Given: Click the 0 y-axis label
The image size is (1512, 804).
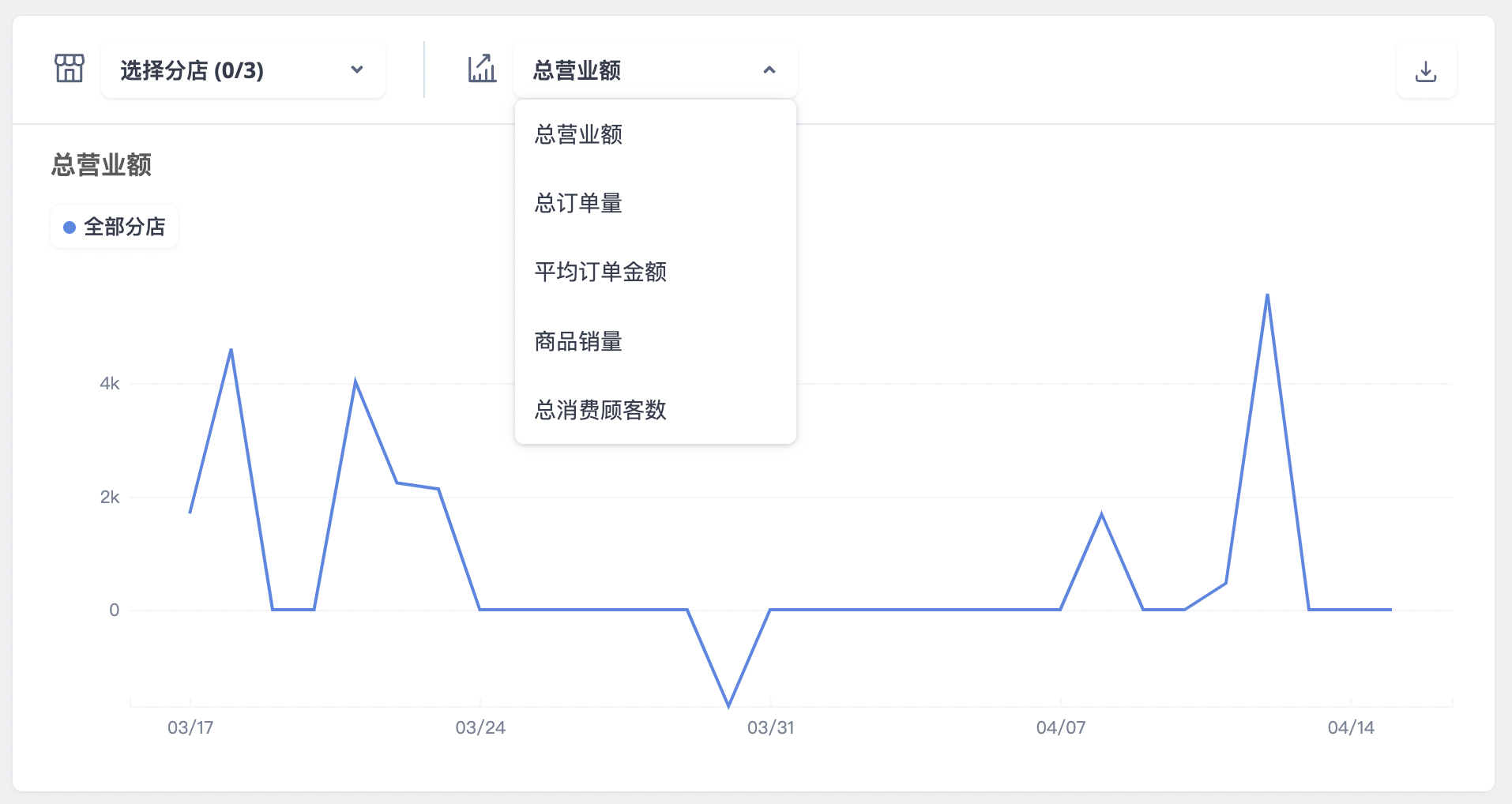Looking at the screenshot, I should pyautogui.click(x=115, y=610).
